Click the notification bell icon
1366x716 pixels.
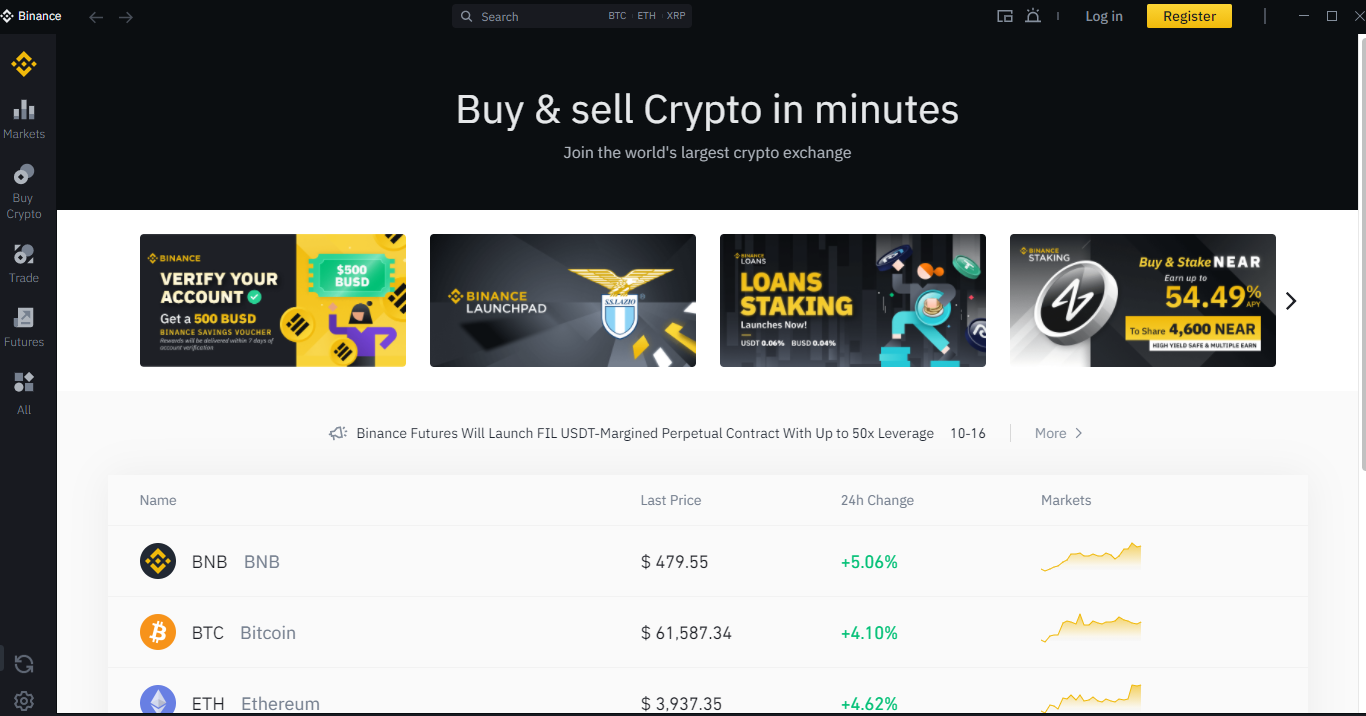pyautogui.click(x=1033, y=16)
